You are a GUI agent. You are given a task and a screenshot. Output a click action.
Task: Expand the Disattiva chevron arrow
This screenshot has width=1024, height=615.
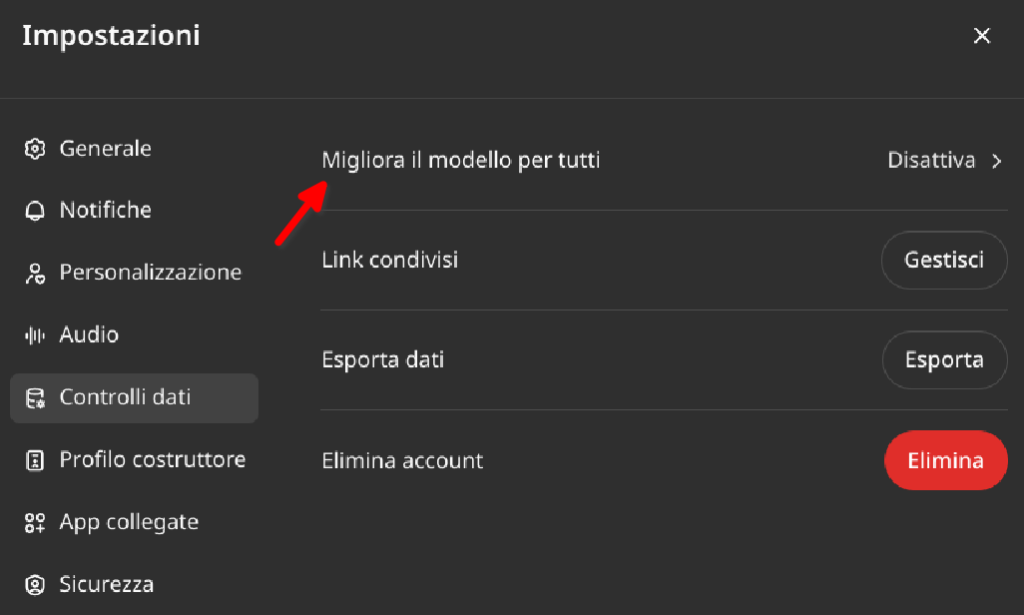click(x=996, y=161)
